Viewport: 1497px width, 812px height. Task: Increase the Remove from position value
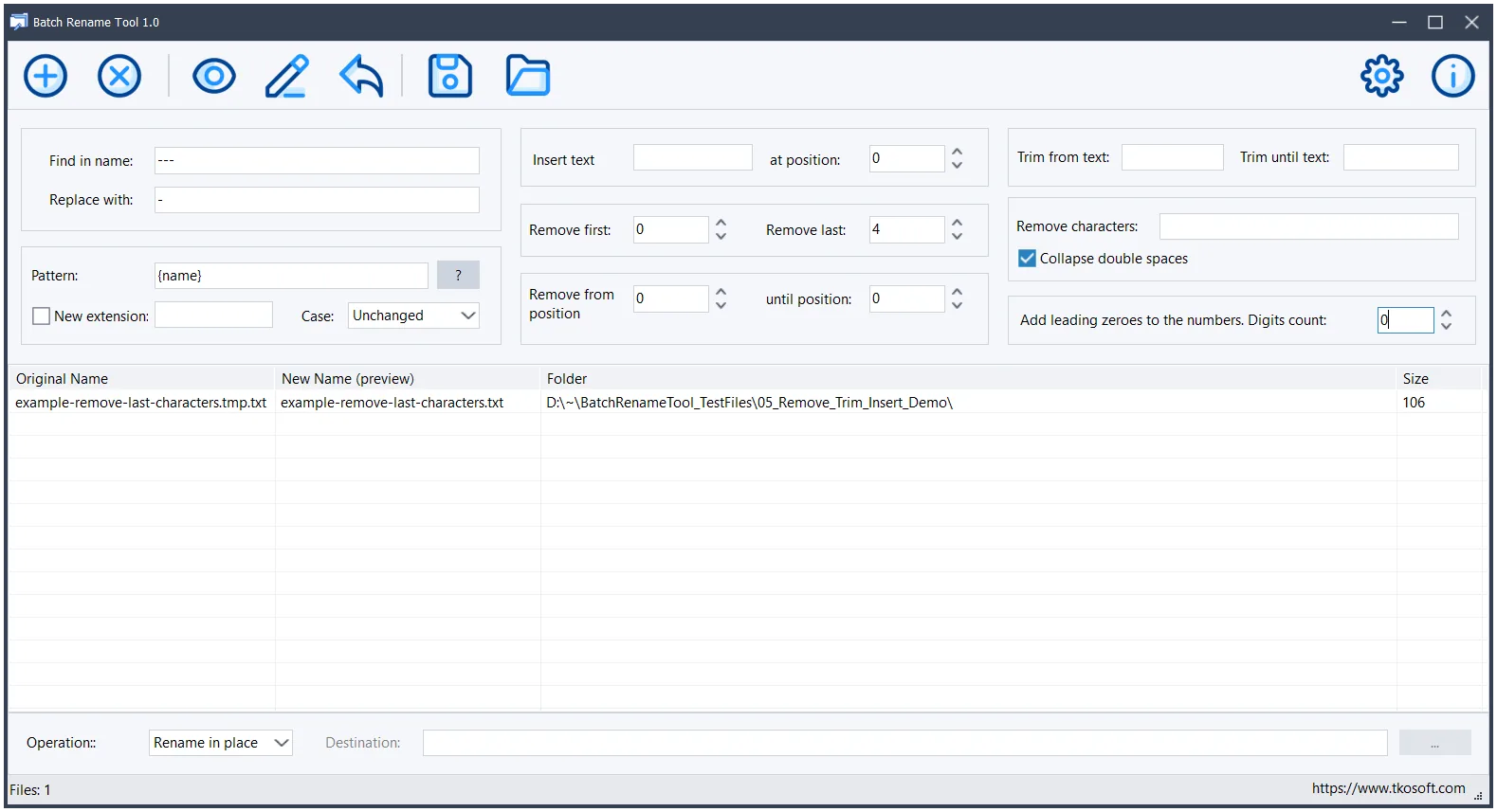(721, 292)
